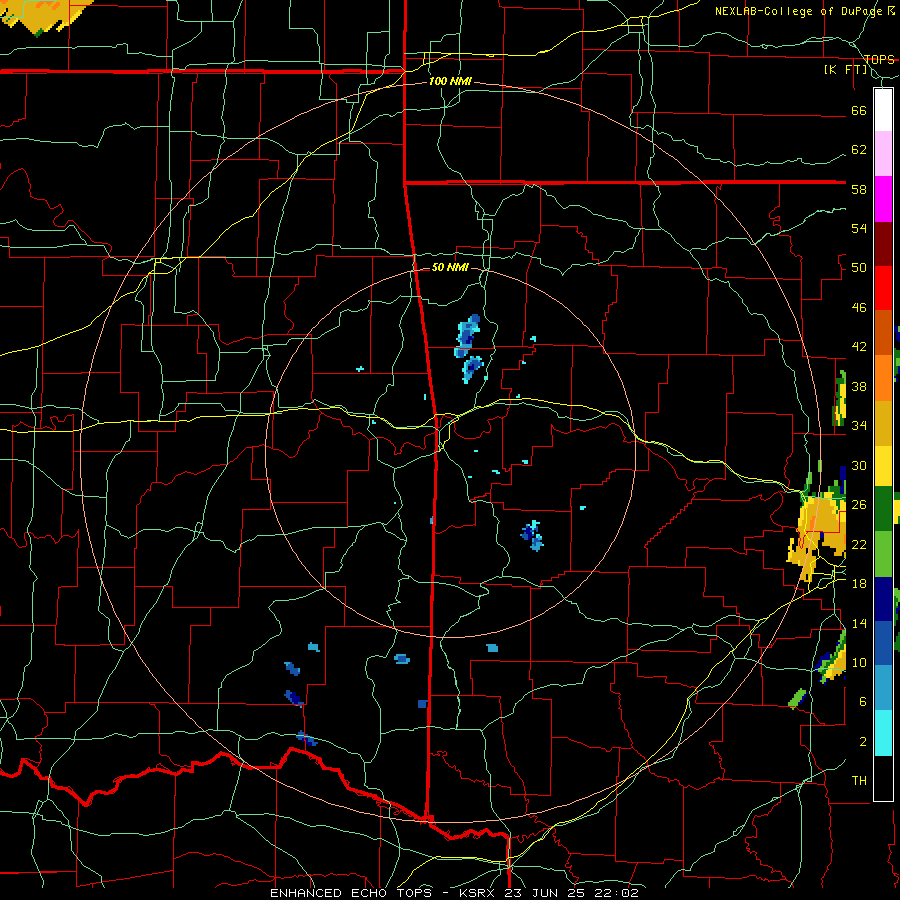Click the bright red legend swatch
This screenshot has height=900, width=900.
(x=883, y=288)
